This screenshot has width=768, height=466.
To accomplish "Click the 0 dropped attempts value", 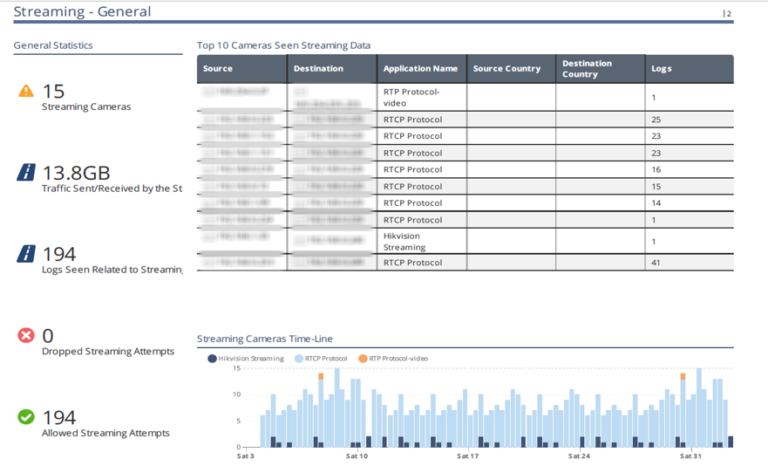I will [48, 336].
